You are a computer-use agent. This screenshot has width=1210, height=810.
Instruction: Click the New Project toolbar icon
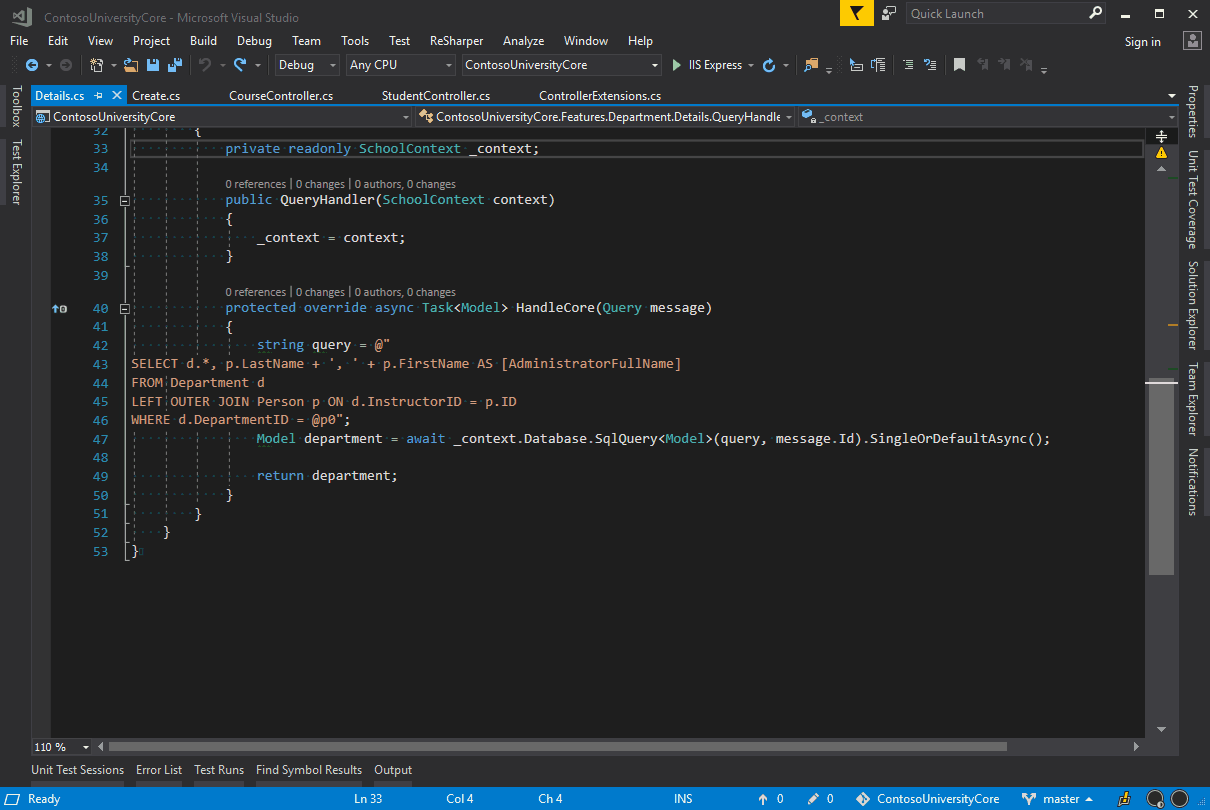[x=97, y=65]
